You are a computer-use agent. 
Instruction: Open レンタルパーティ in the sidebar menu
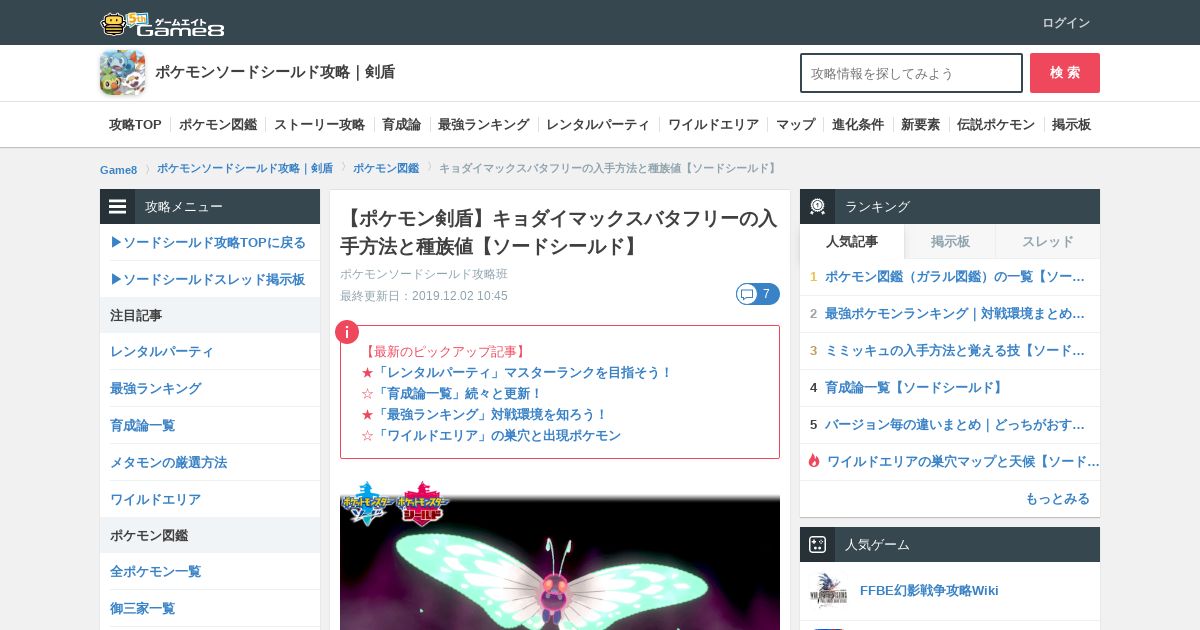pos(162,352)
